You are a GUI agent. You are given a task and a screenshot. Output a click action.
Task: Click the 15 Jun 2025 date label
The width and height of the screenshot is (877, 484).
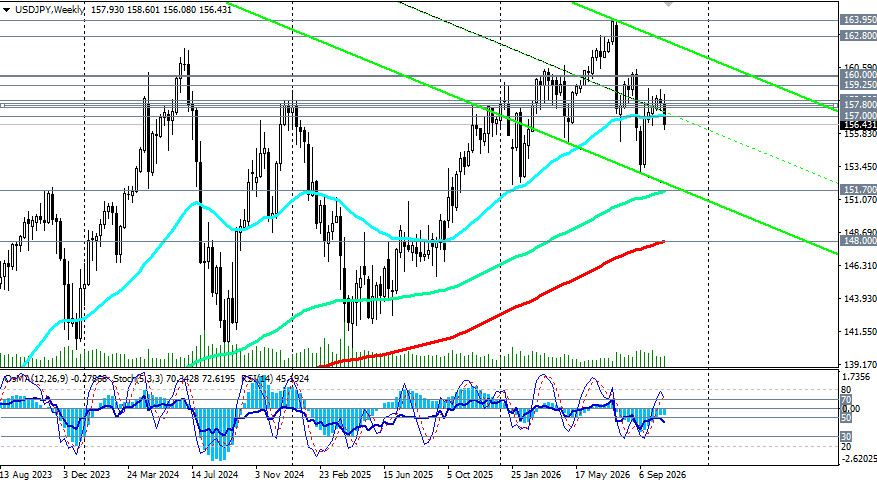click(x=408, y=474)
